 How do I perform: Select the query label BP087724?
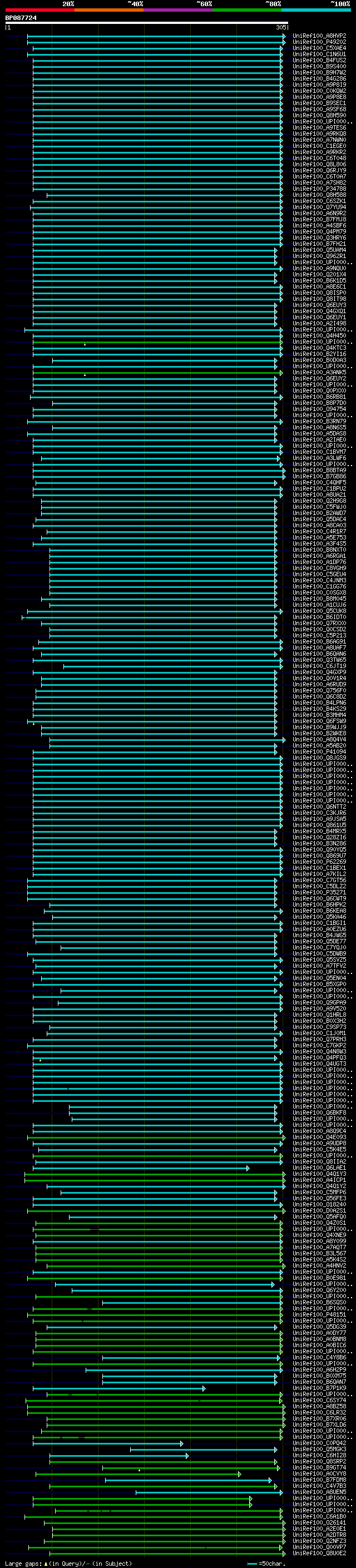point(21,18)
